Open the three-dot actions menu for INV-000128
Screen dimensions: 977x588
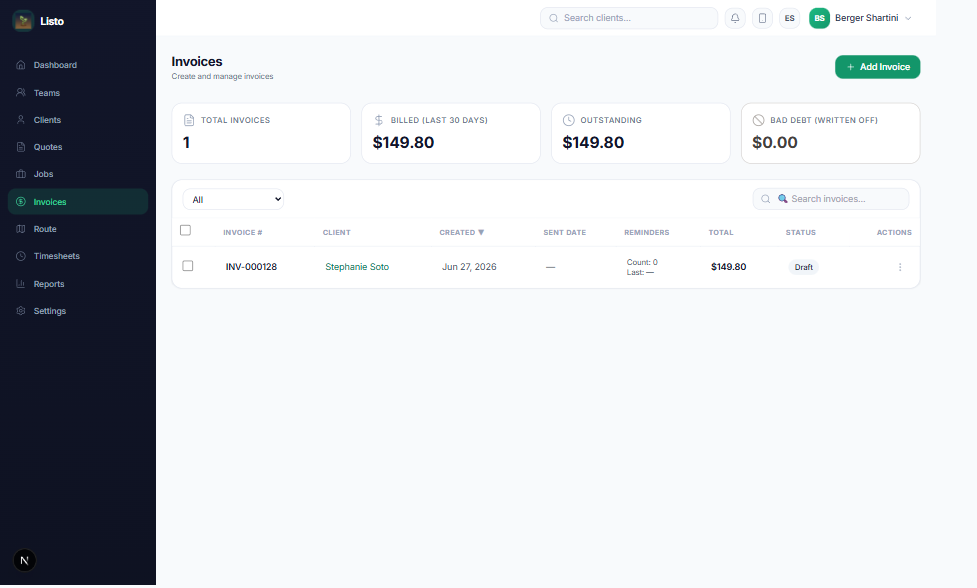[x=900, y=267]
